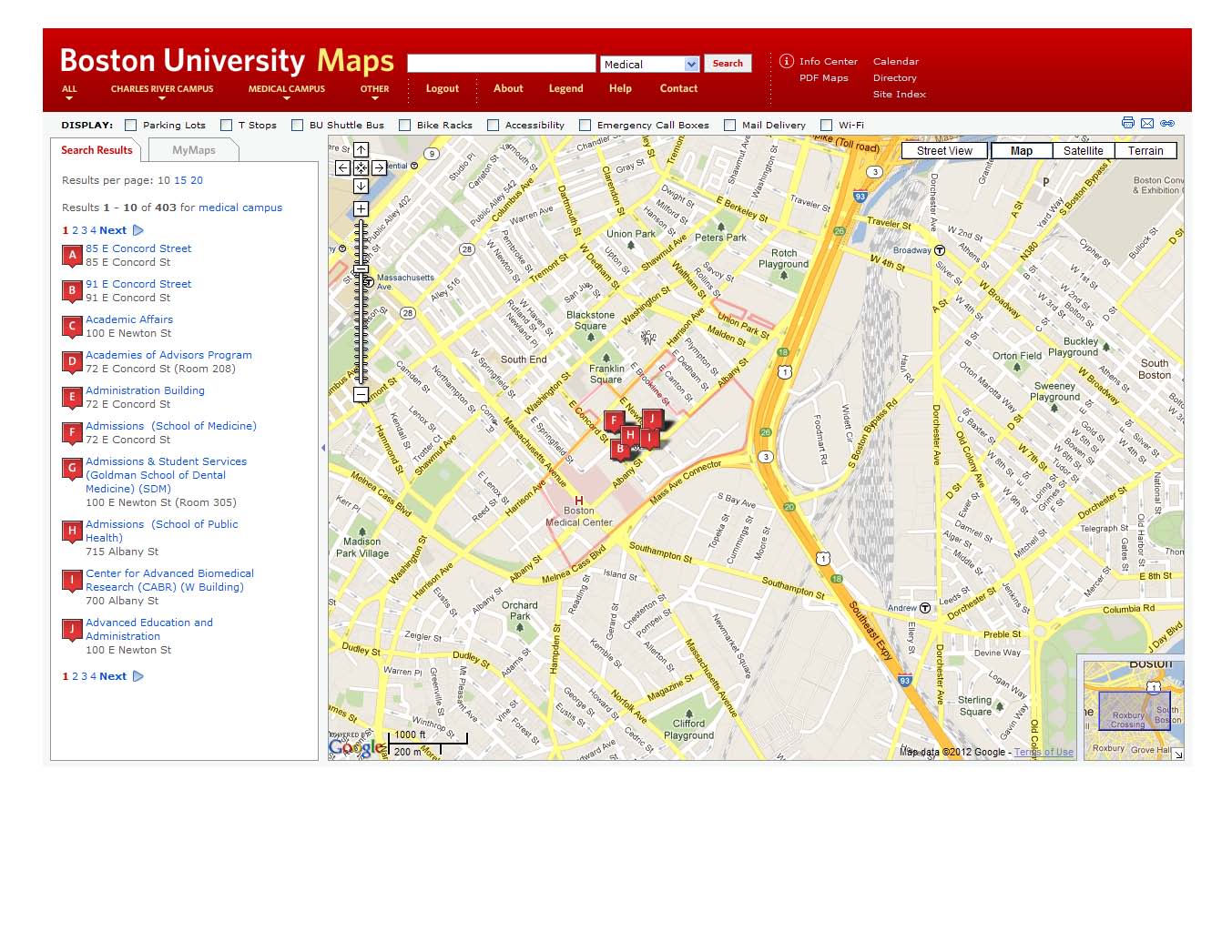Click marker G beside Admissions & Student Services
Screen dimensions: 1232x952
point(72,470)
